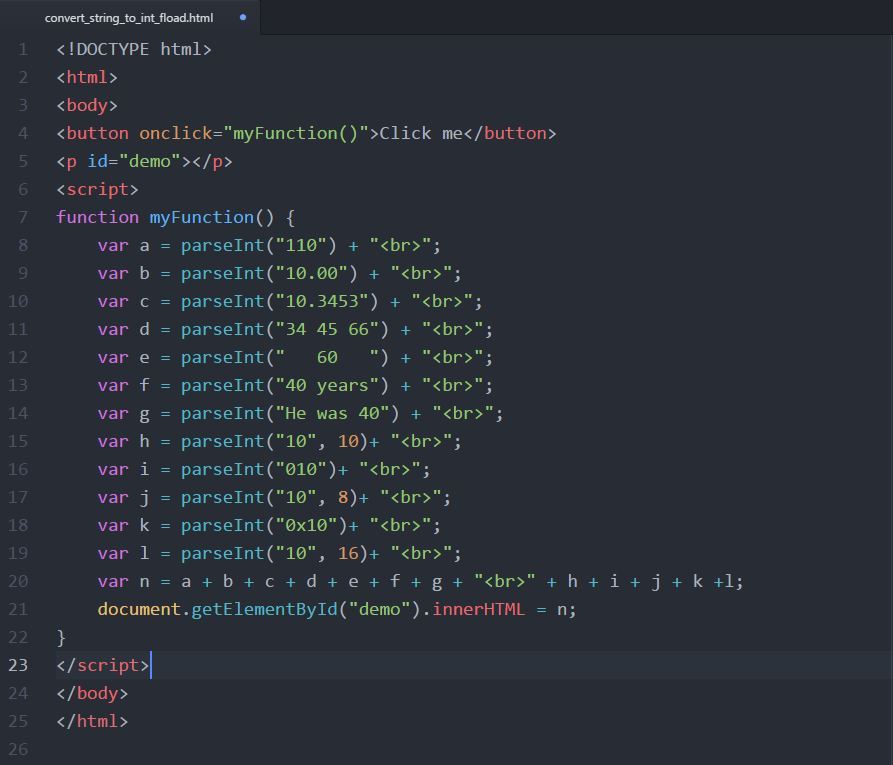Click the closing </script> tag
This screenshot has width=893, height=765.
103,665
